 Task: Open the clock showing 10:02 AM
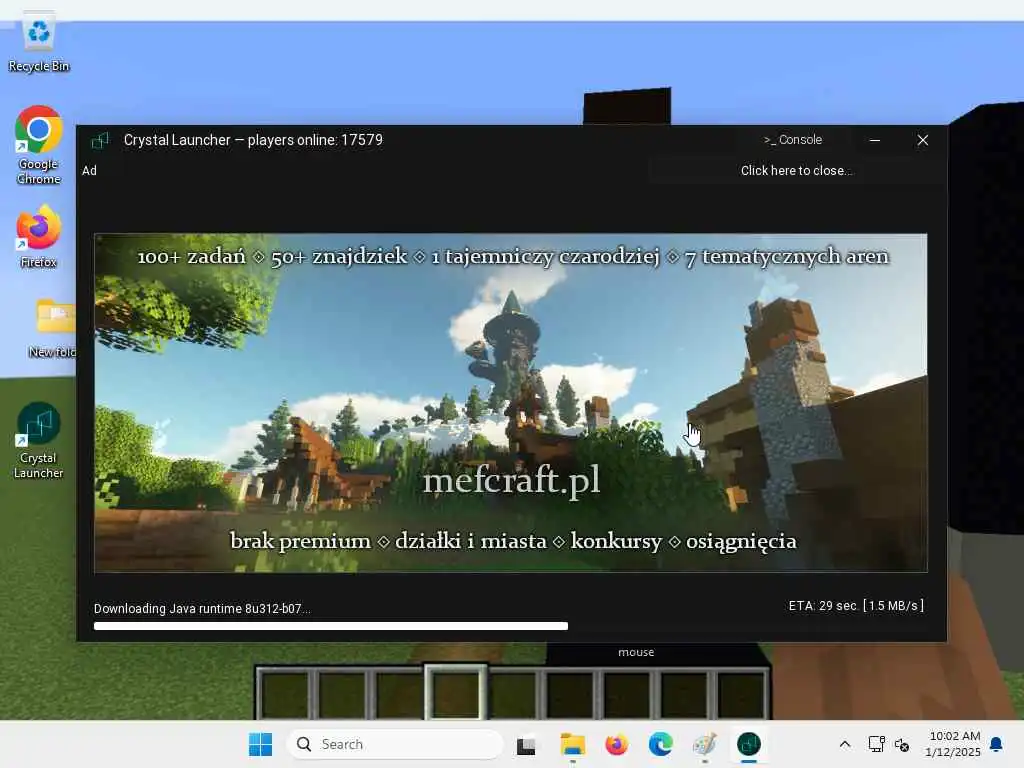point(953,744)
